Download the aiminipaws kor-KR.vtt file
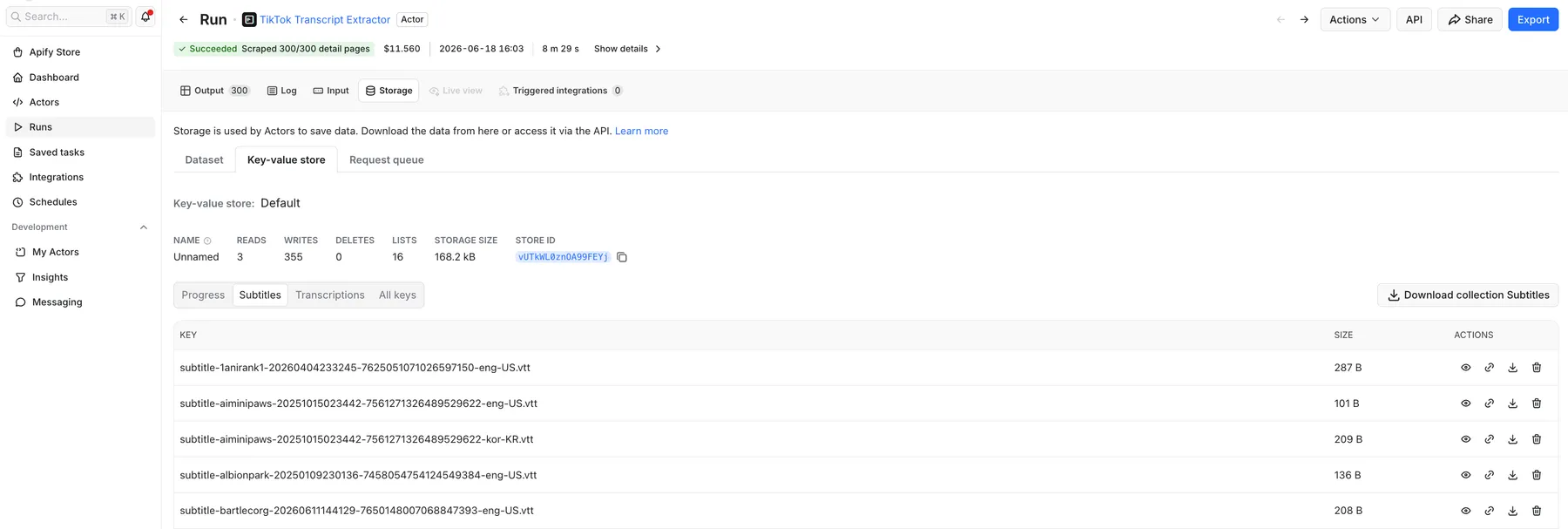 coord(1513,439)
